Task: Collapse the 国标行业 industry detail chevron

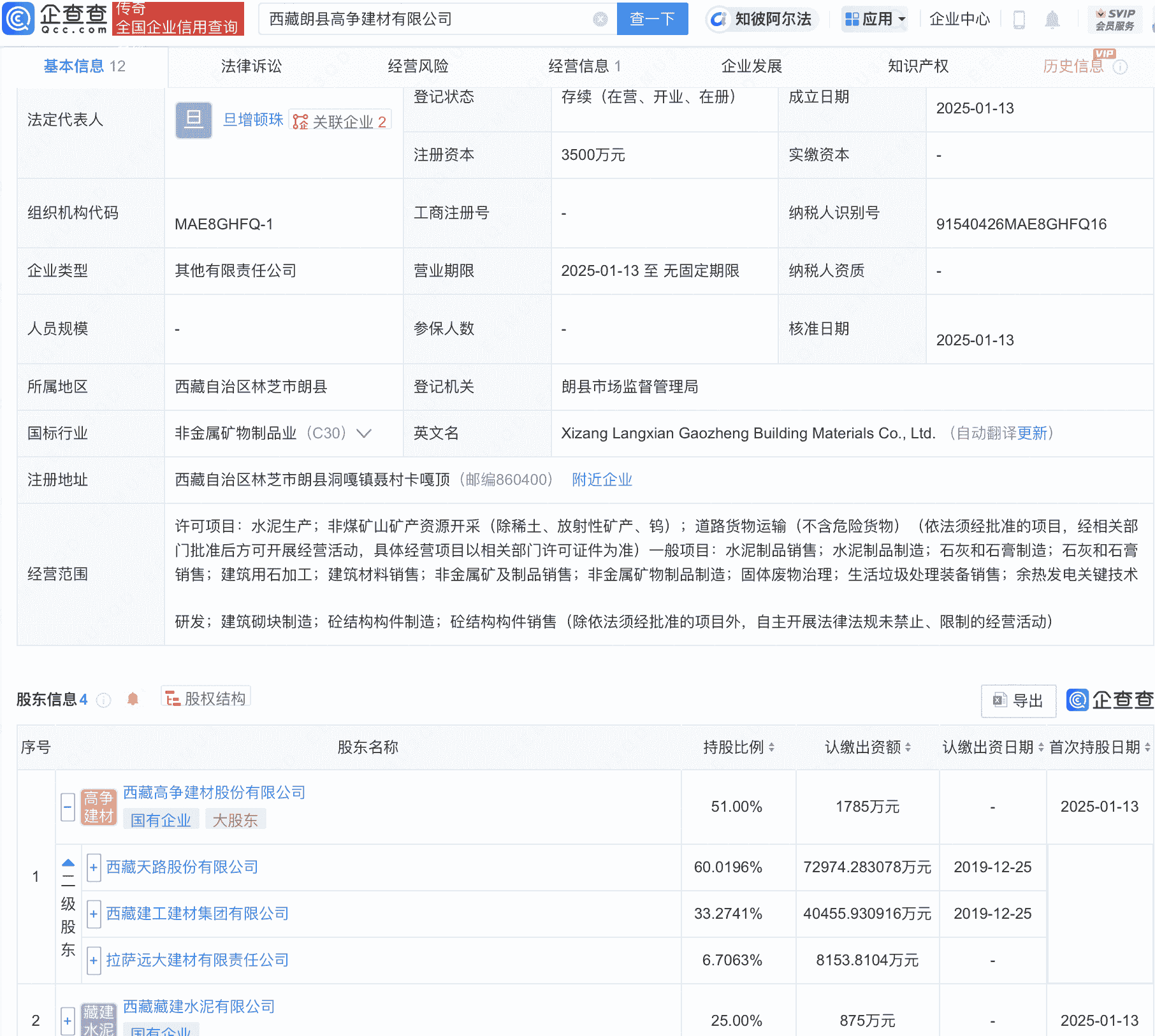Action: (x=362, y=434)
